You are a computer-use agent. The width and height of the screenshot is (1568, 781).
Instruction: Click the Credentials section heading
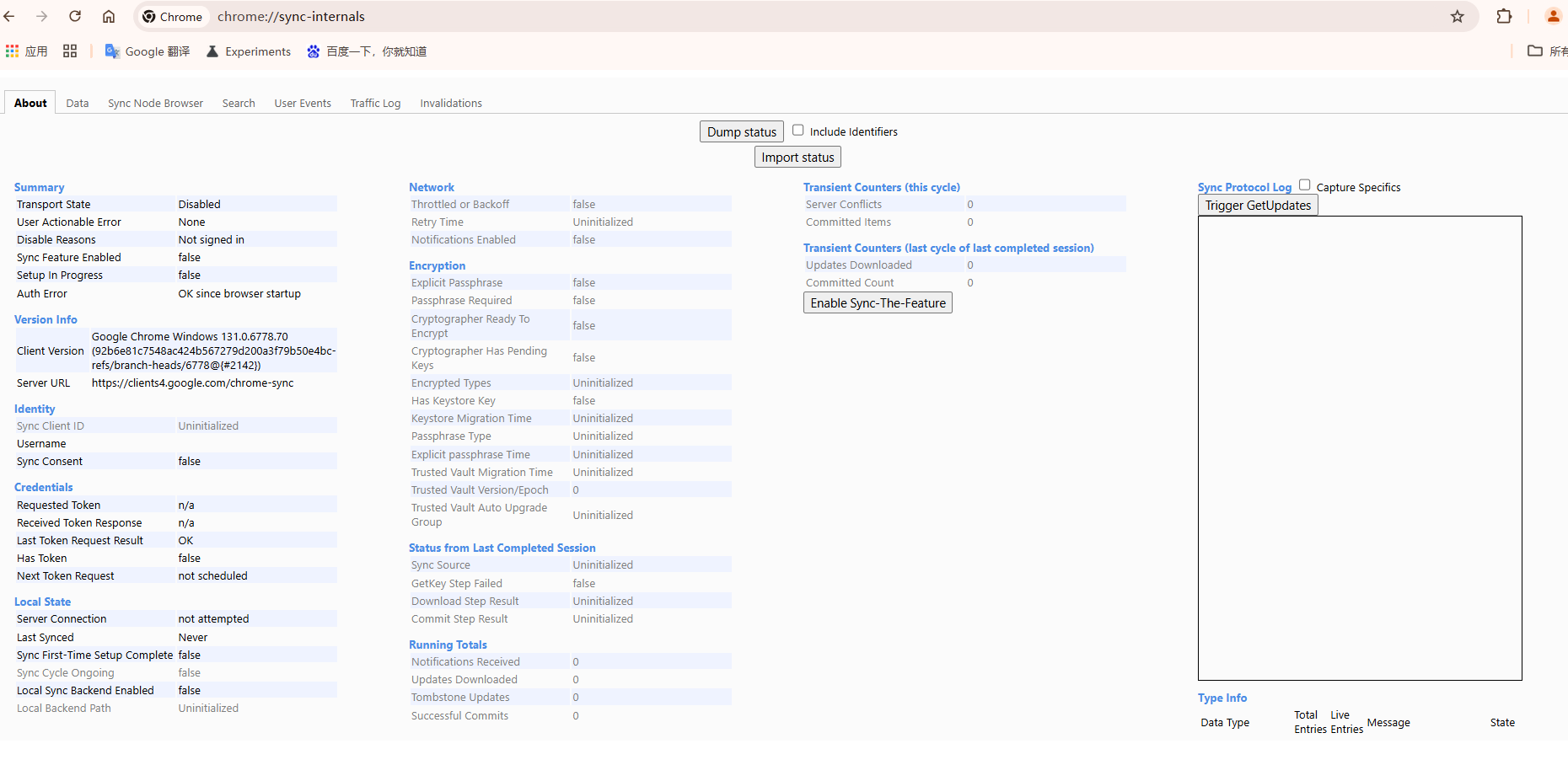(x=43, y=487)
